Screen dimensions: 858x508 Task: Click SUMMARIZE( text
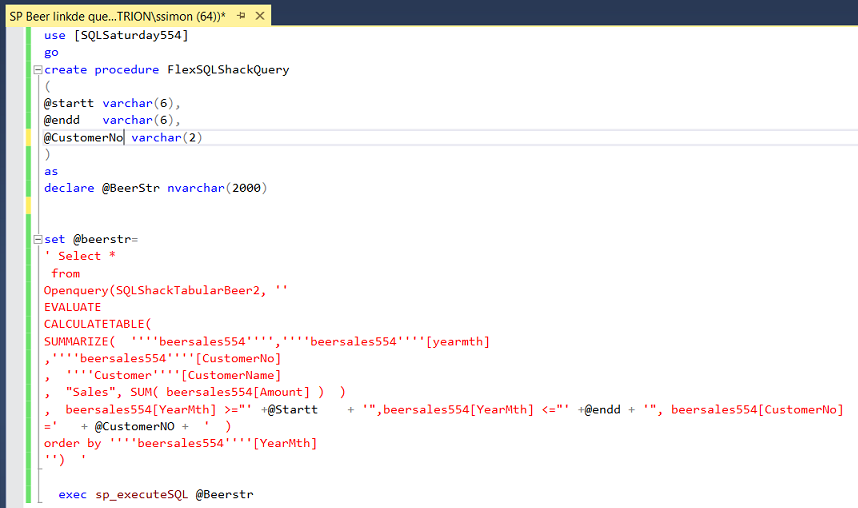tap(80, 342)
